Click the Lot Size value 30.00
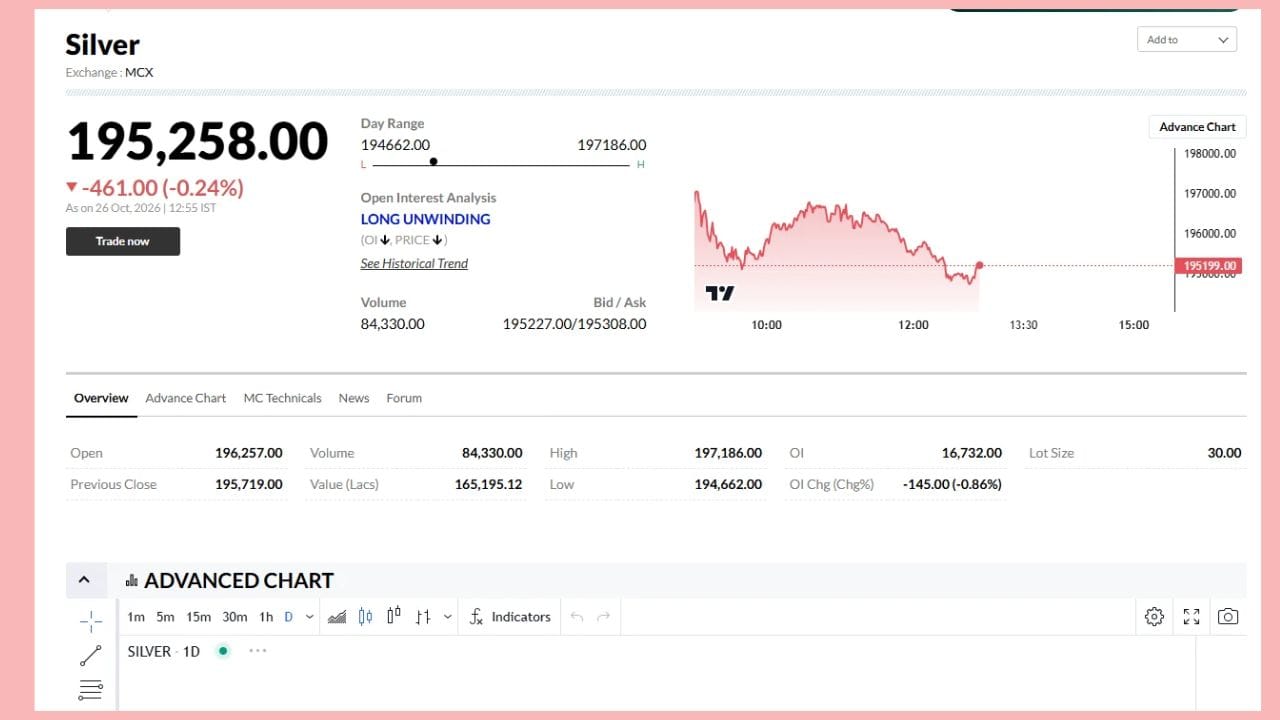Screen dimensions: 1280x720 (x=1224, y=453)
